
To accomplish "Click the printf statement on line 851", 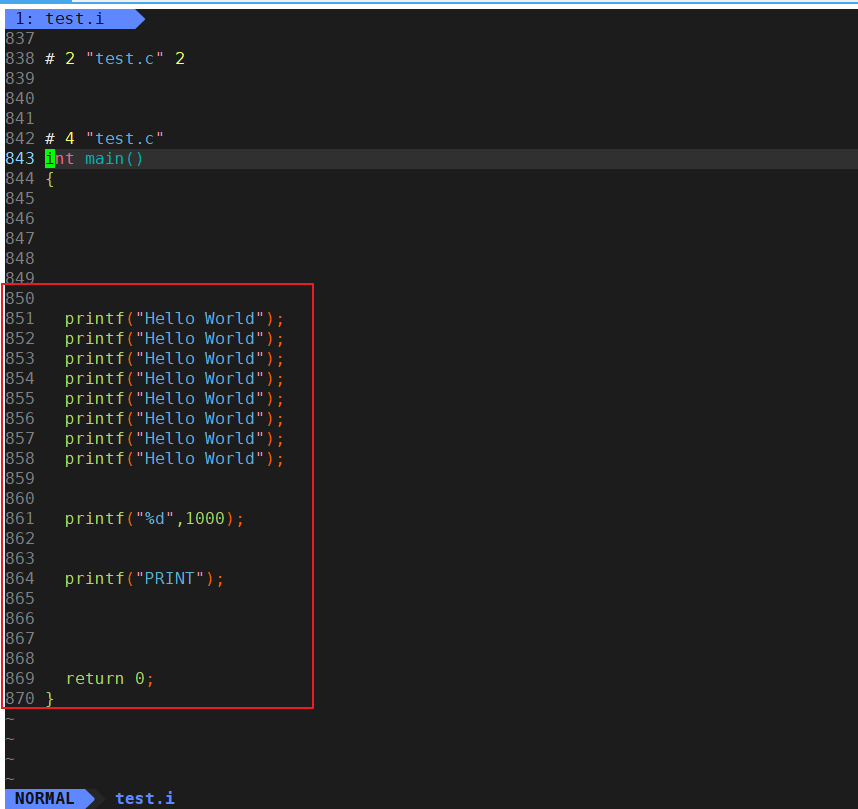I will point(174,319).
